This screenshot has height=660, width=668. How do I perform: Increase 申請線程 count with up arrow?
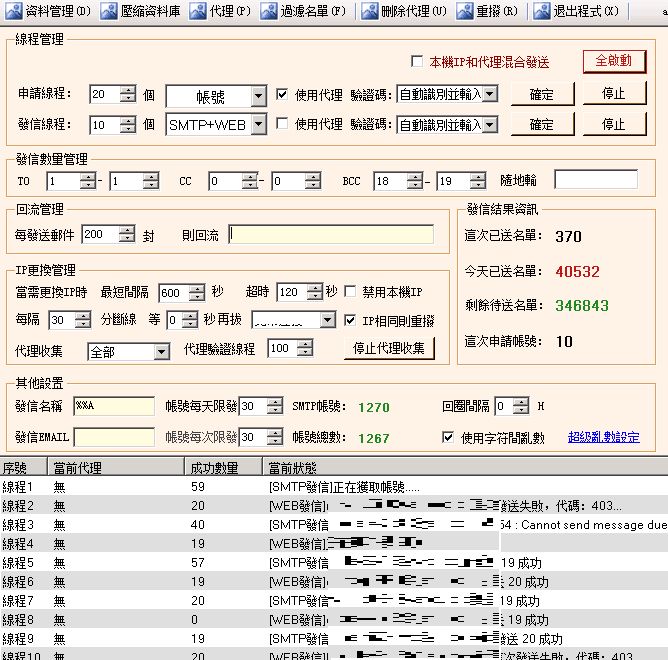pyautogui.click(x=128, y=90)
